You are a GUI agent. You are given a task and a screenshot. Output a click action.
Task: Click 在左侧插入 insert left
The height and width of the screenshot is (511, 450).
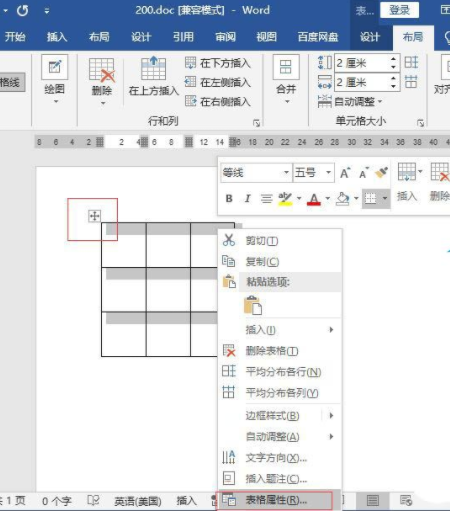pyautogui.click(x=218, y=82)
